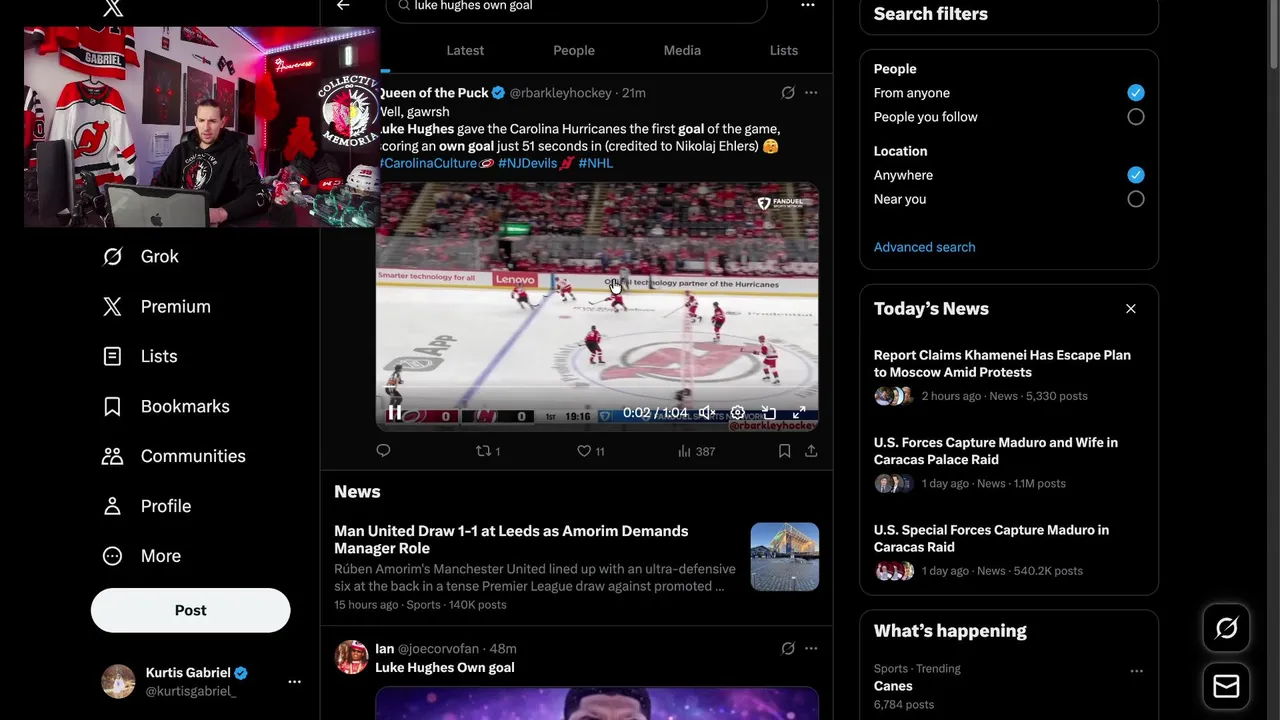Open account menu next to Kurtis Gabriel
The height and width of the screenshot is (720, 1280).
(294, 682)
